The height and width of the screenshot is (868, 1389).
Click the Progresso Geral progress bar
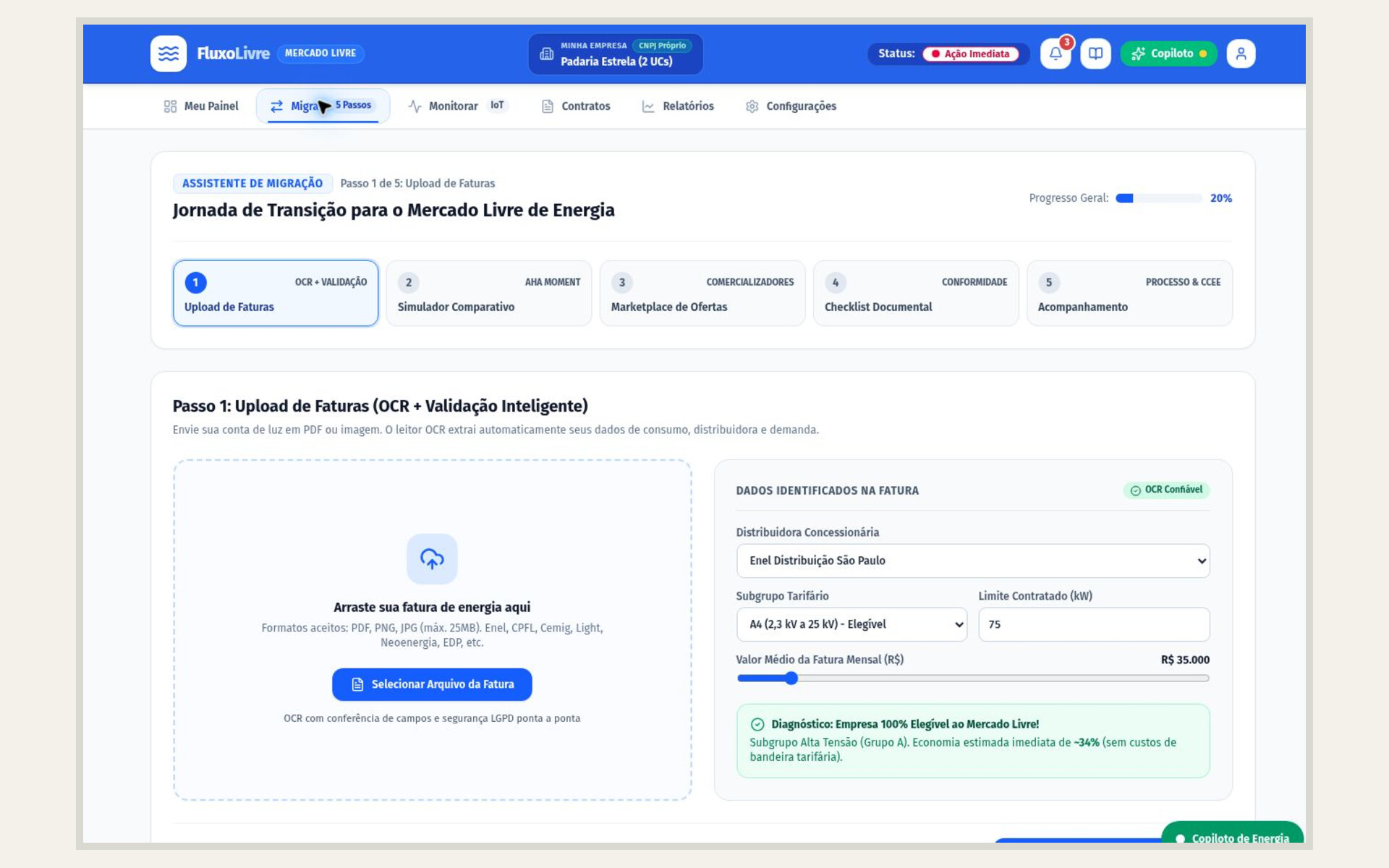point(1158,198)
